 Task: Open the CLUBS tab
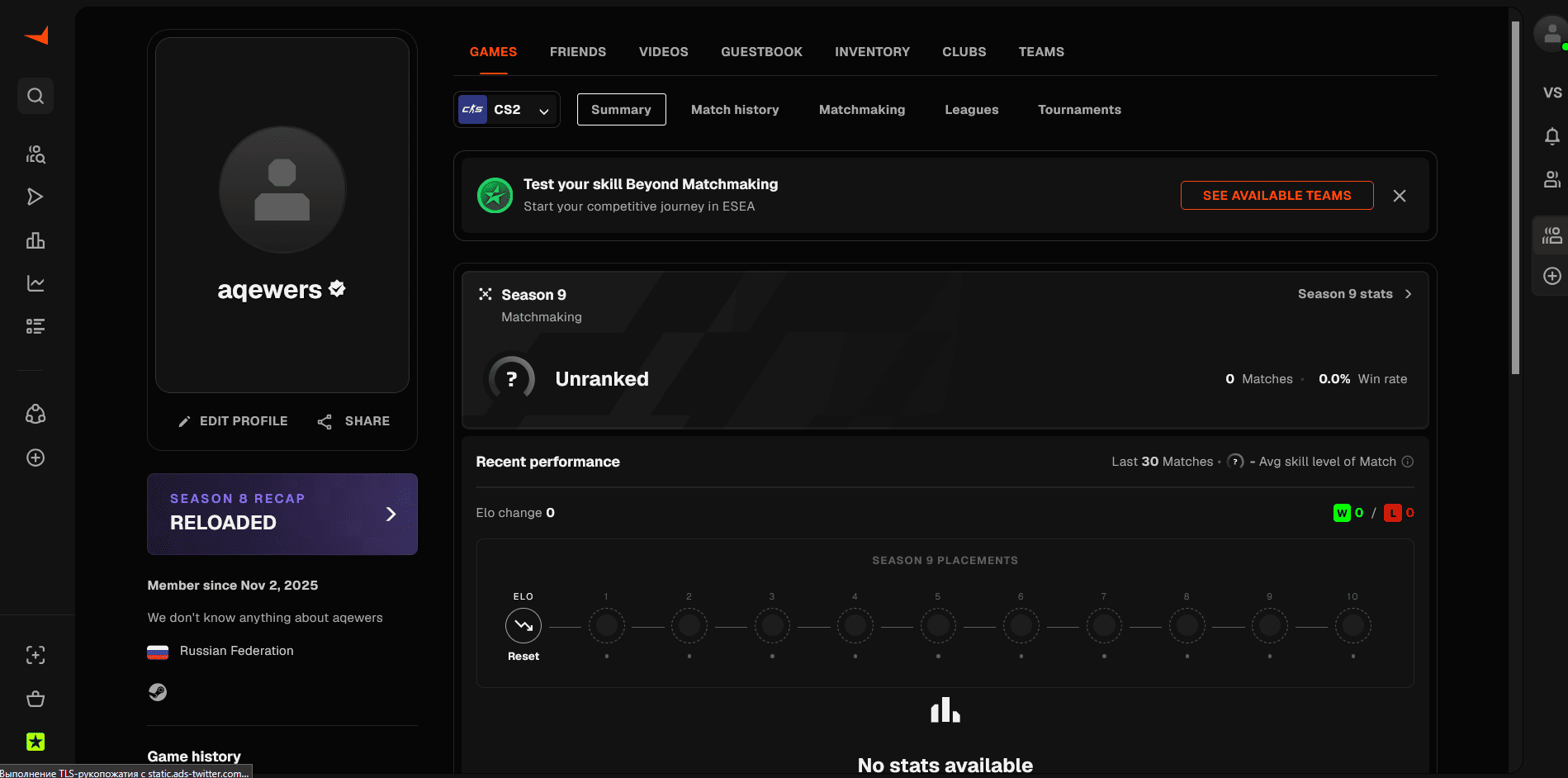pos(964,52)
